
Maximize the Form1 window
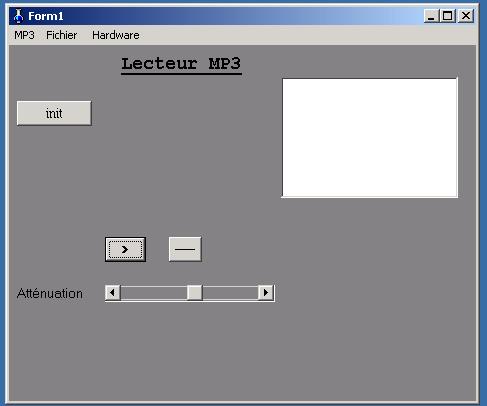[x=447, y=16]
